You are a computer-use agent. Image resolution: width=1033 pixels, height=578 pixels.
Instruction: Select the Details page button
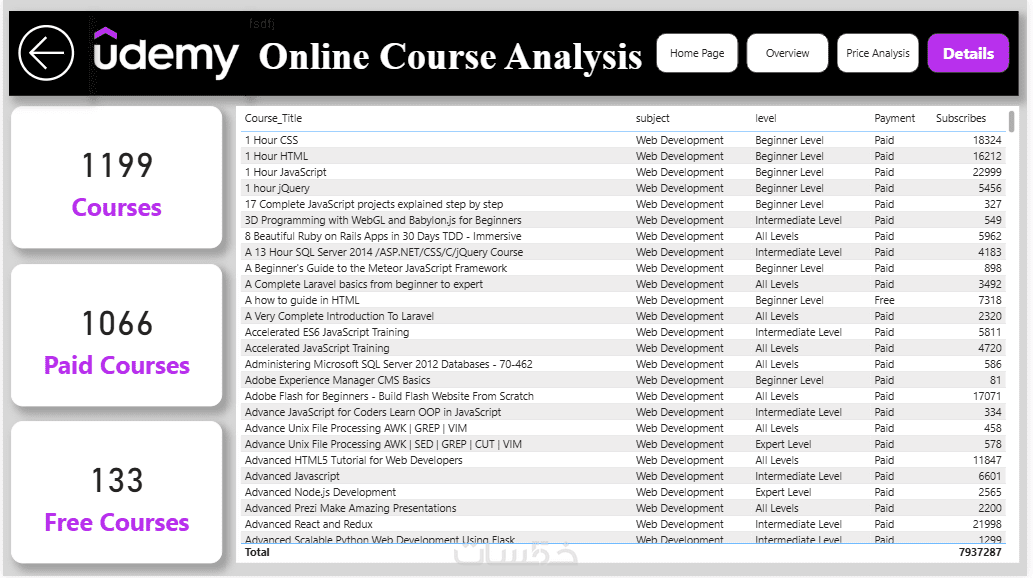coord(968,53)
